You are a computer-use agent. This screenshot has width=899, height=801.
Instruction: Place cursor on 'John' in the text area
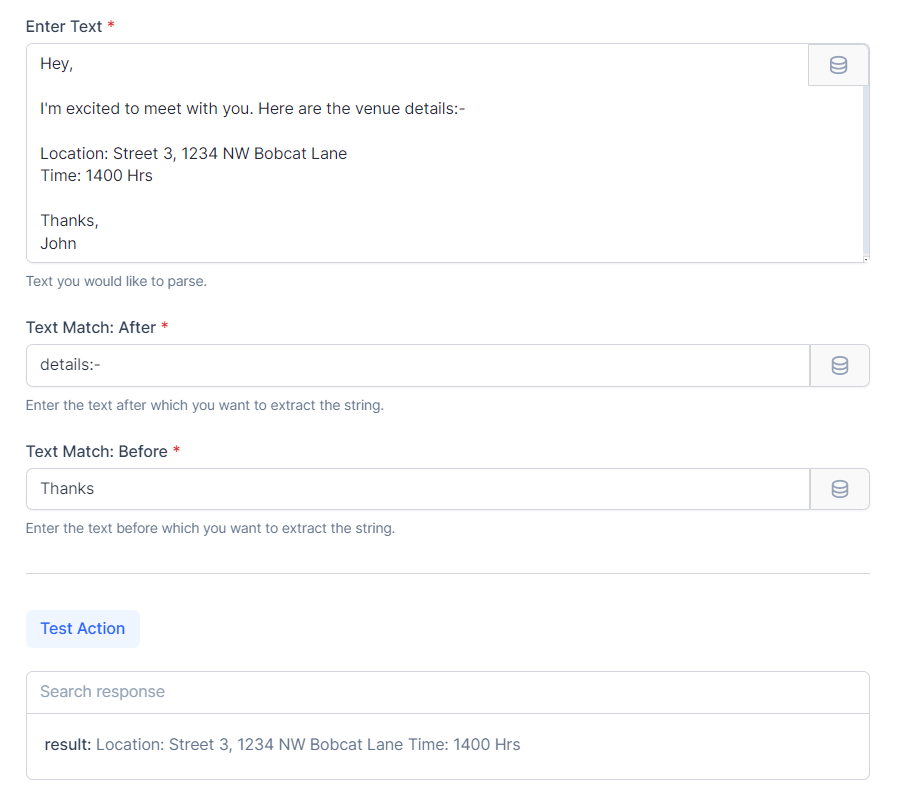[x=58, y=243]
